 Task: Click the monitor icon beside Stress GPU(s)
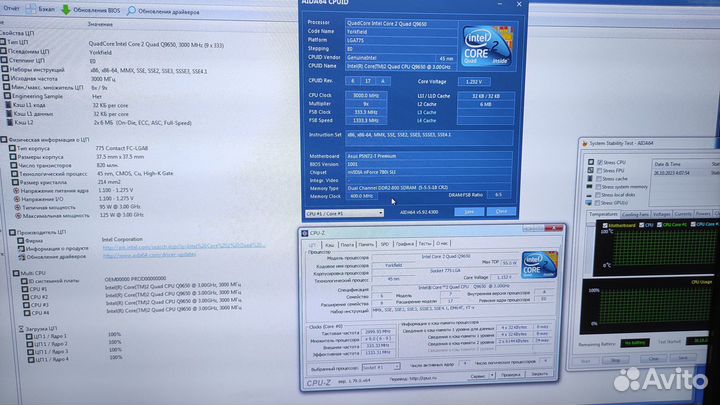point(589,202)
